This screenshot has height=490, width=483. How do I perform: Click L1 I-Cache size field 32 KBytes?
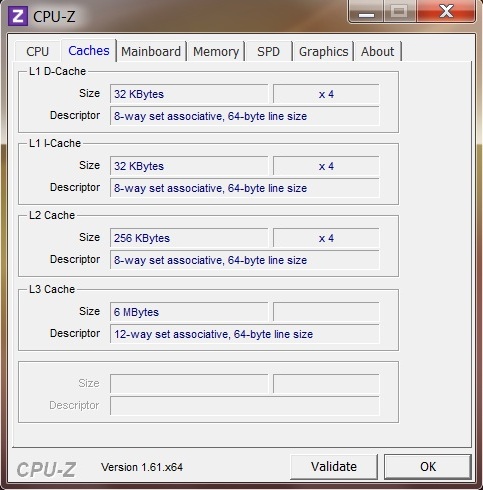[x=189, y=166]
